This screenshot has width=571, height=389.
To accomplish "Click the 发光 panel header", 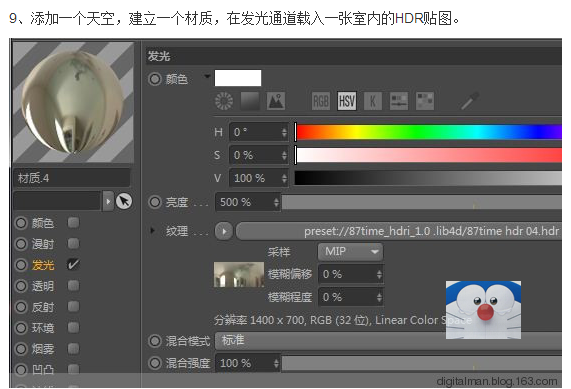I will [354, 56].
